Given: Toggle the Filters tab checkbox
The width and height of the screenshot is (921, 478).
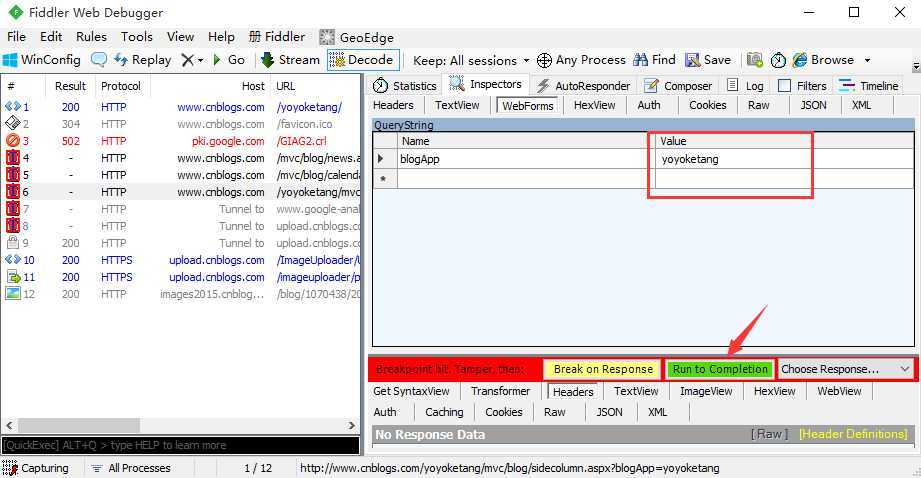Looking at the screenshot, I should [784, 86].
